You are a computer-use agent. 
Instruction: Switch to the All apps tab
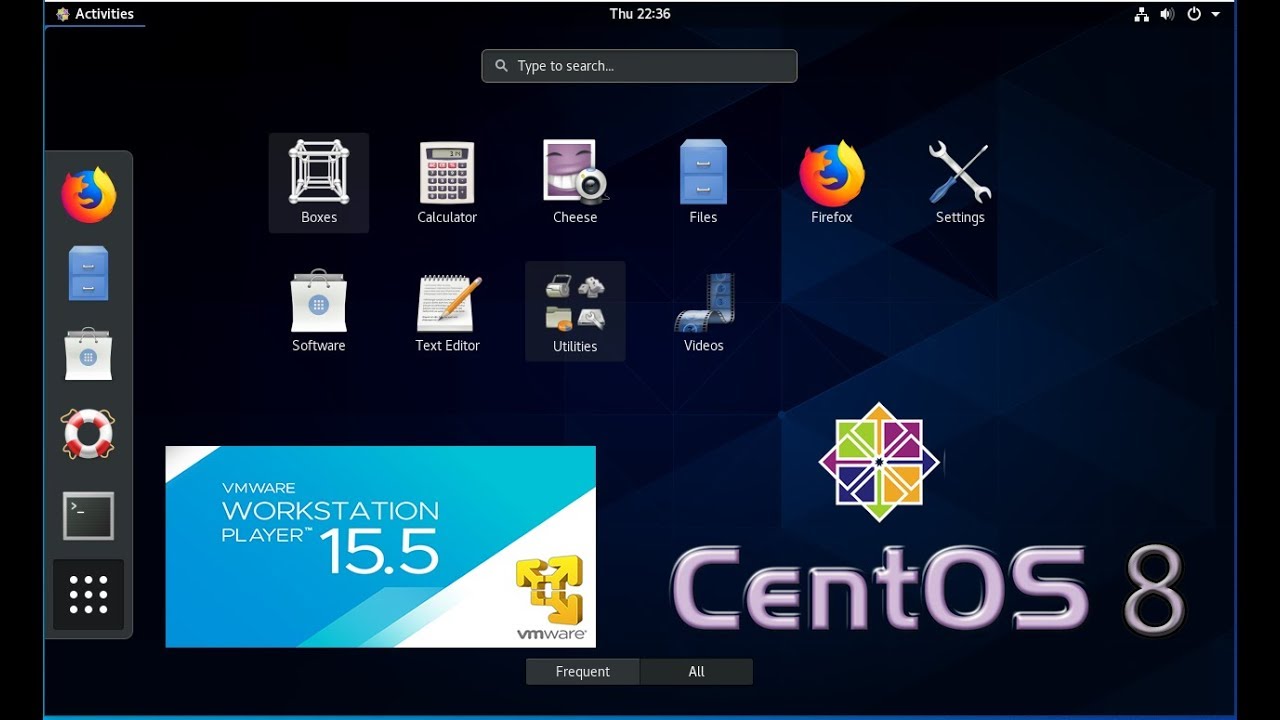pyautogui.click(x=696, y=672)
